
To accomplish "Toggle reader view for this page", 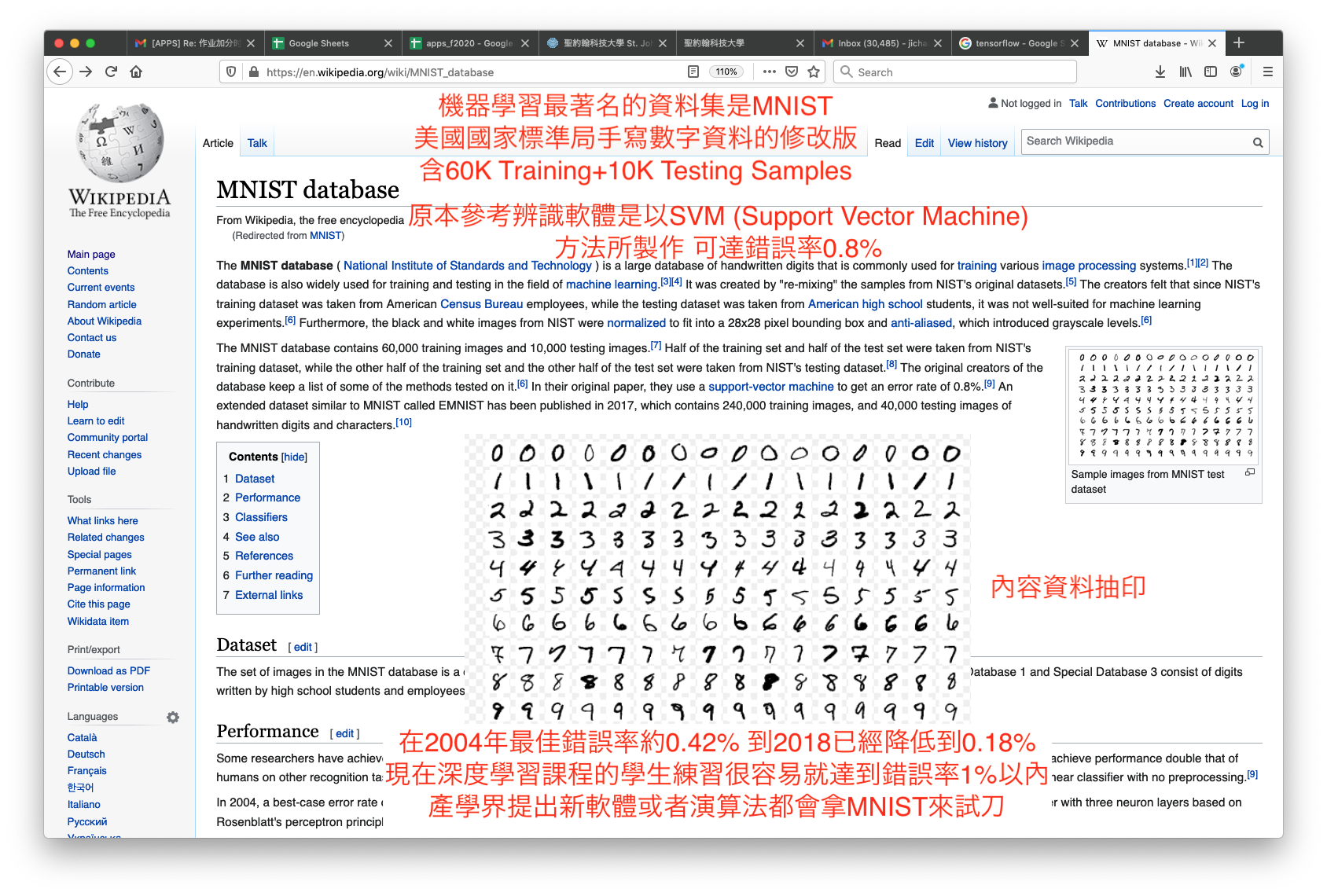I will coord(693,72).
